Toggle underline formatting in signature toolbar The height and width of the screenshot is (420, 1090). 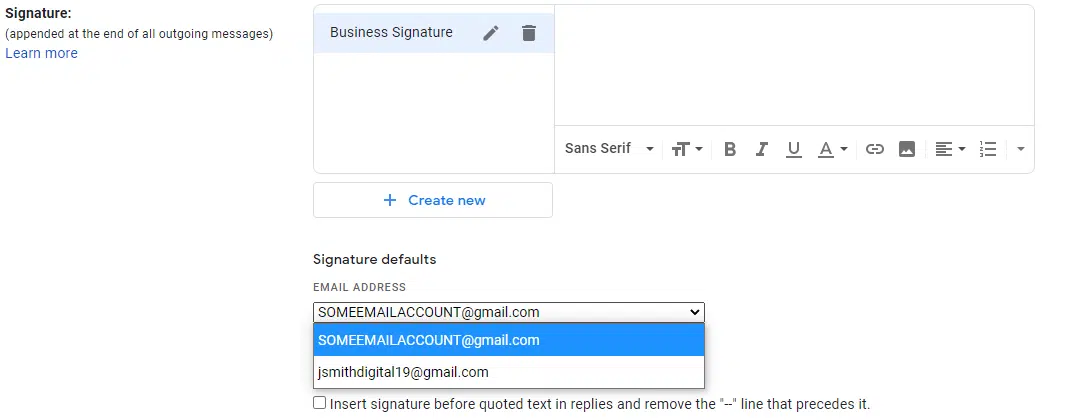(794, 149)
